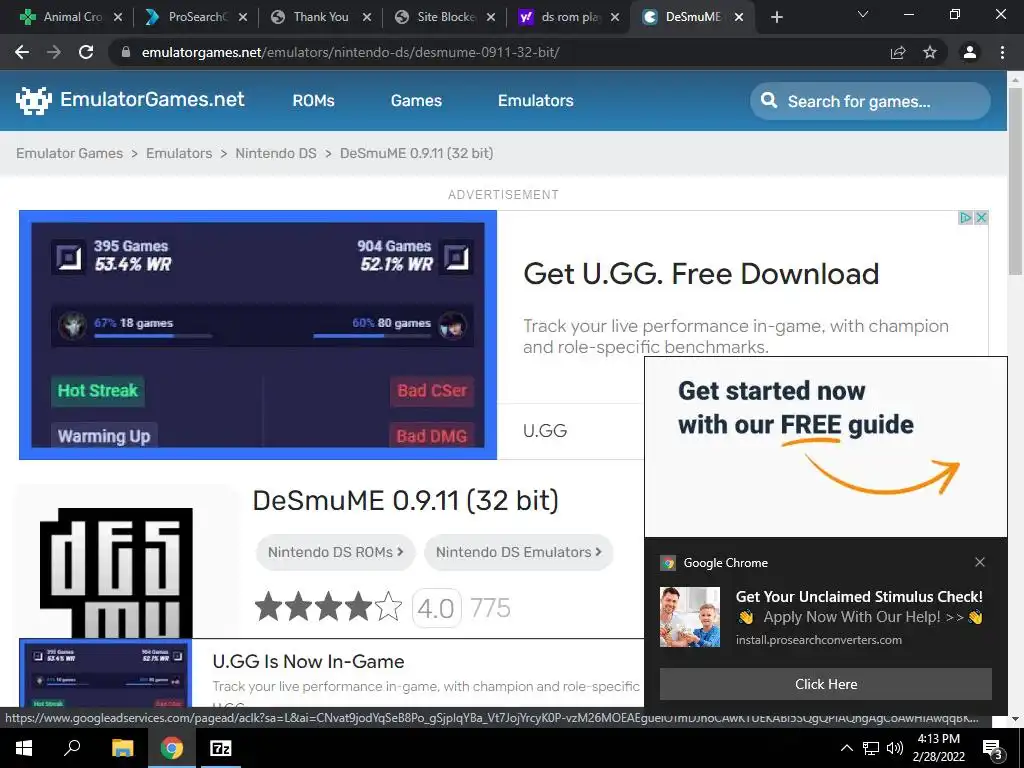1024x768 pixels.
Task: Click the stimulus check notification image
Action: 690,616
